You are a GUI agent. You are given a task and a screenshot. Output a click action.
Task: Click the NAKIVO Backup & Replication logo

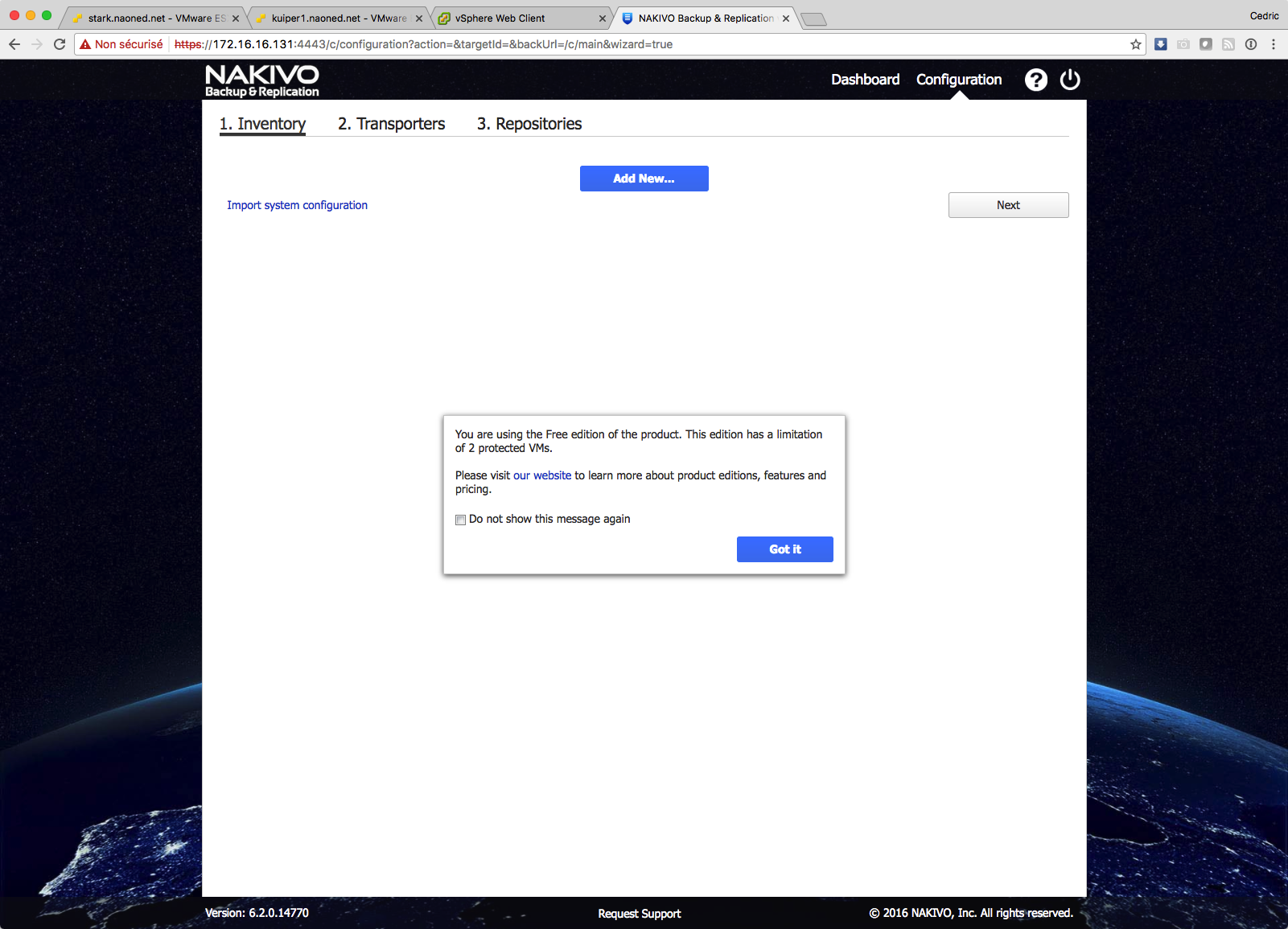tap(261, 80)
